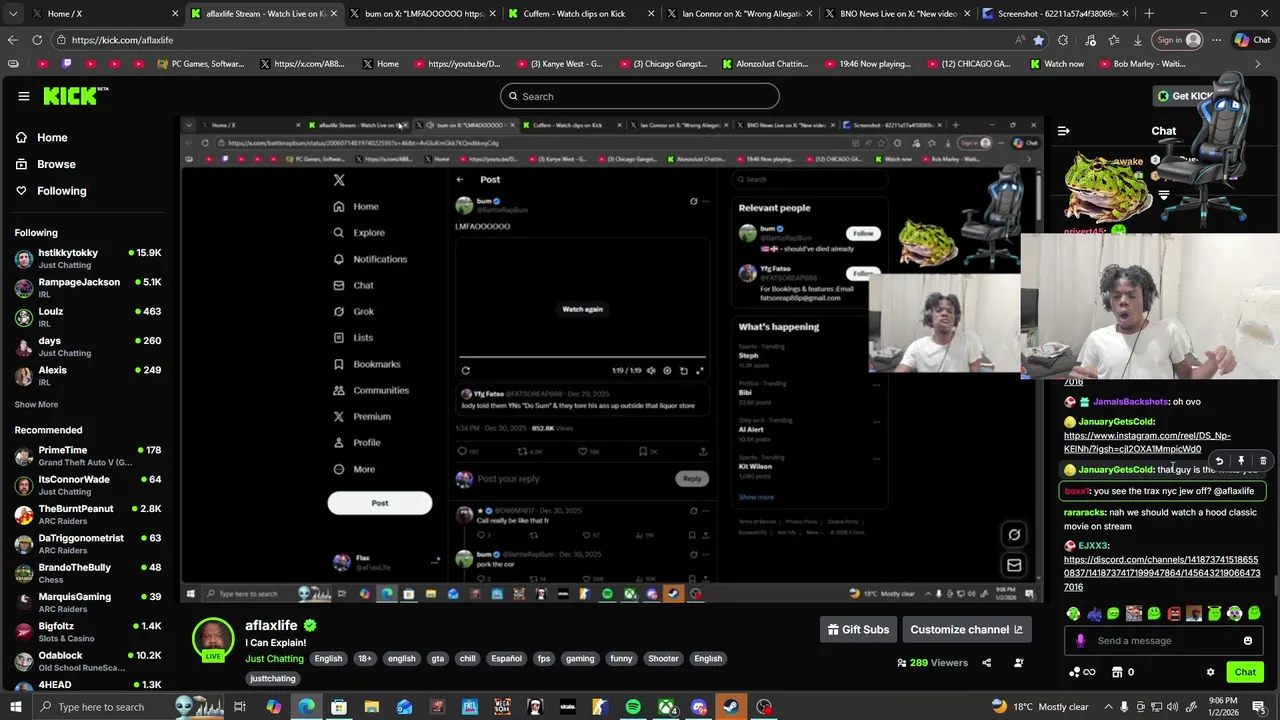This screenshot has width=1280, height=720.
Task: Select the Español tag
Action: click(x=506, y=659)
